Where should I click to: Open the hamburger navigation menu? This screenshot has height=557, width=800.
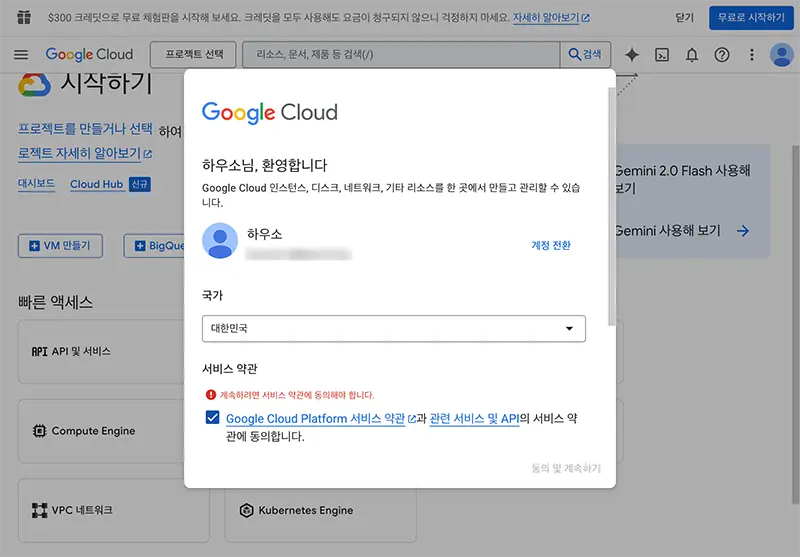[21, 54]
